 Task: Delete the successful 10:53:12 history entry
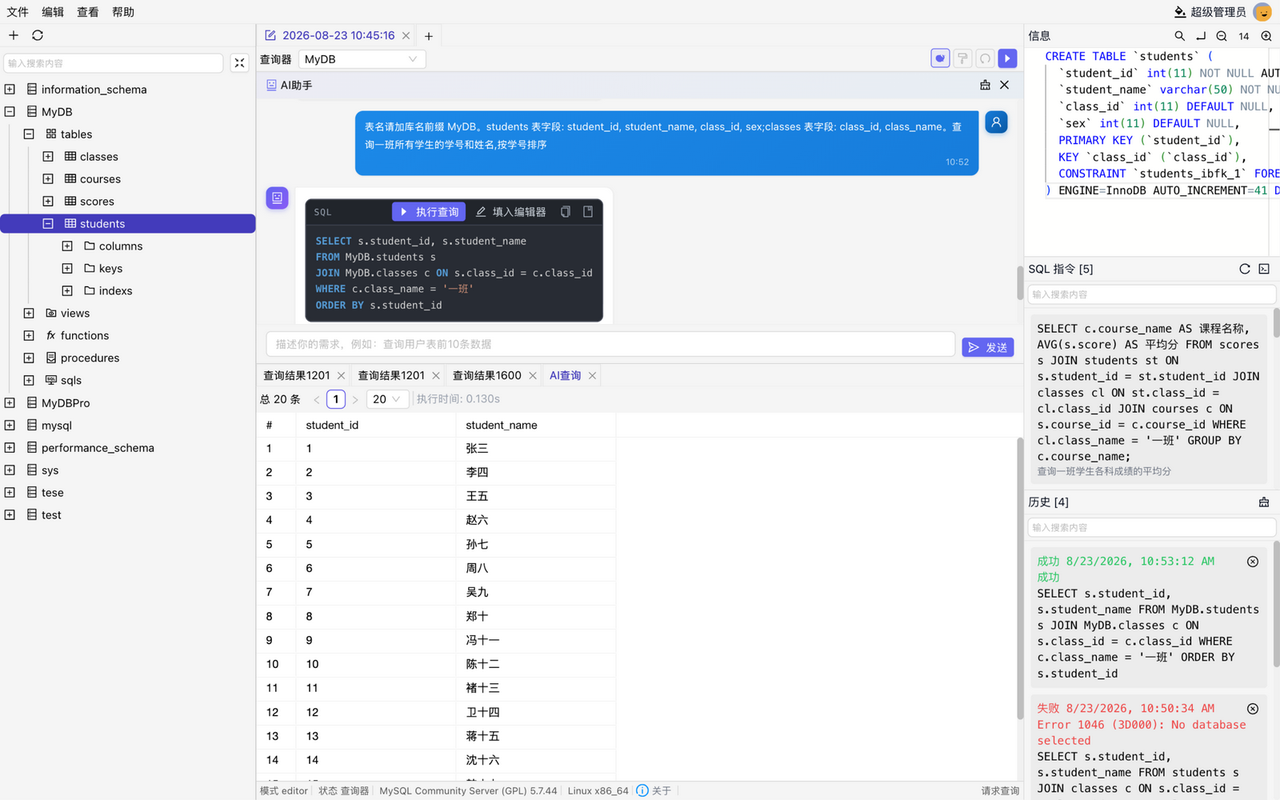tap(1253, 562)
